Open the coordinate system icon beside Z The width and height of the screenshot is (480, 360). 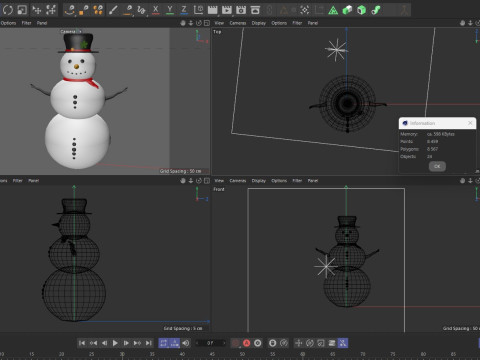198,10
